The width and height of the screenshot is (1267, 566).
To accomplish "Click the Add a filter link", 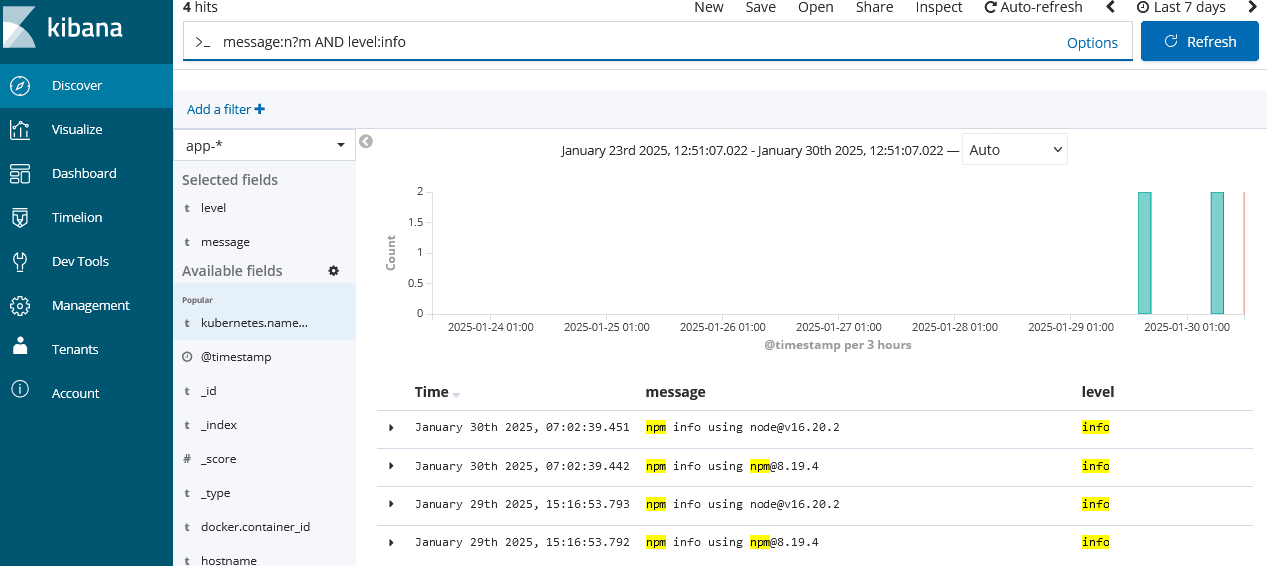I will (226, 110).
